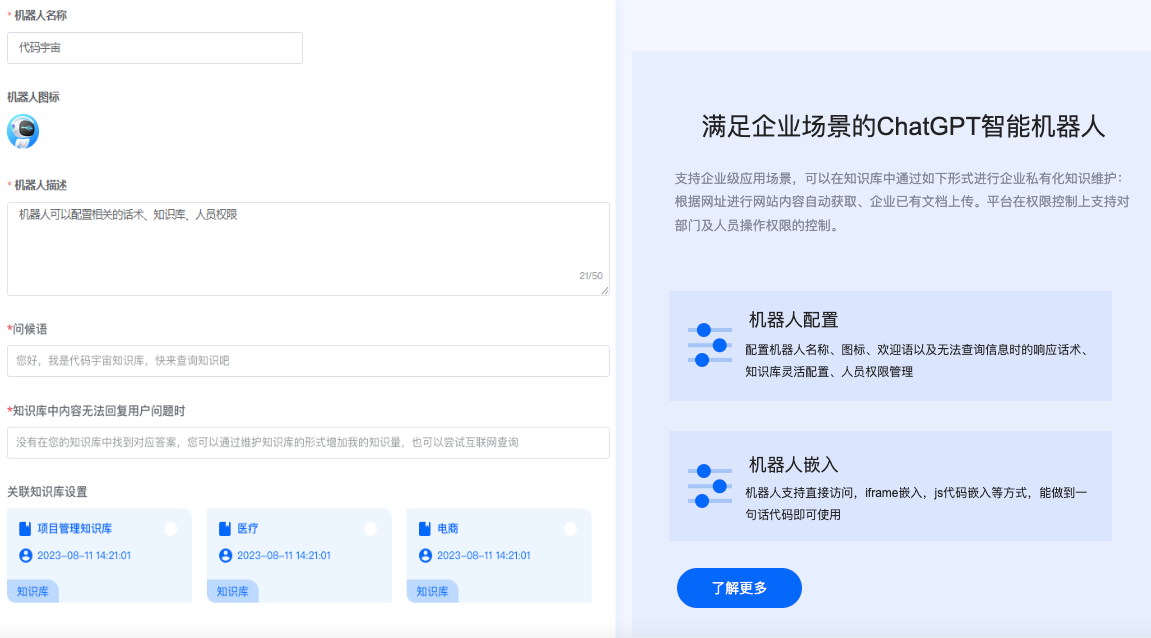
Task: Click the 知识库 tag on 医疗 card
Action: pyautogui.click(x=233, y=591)
